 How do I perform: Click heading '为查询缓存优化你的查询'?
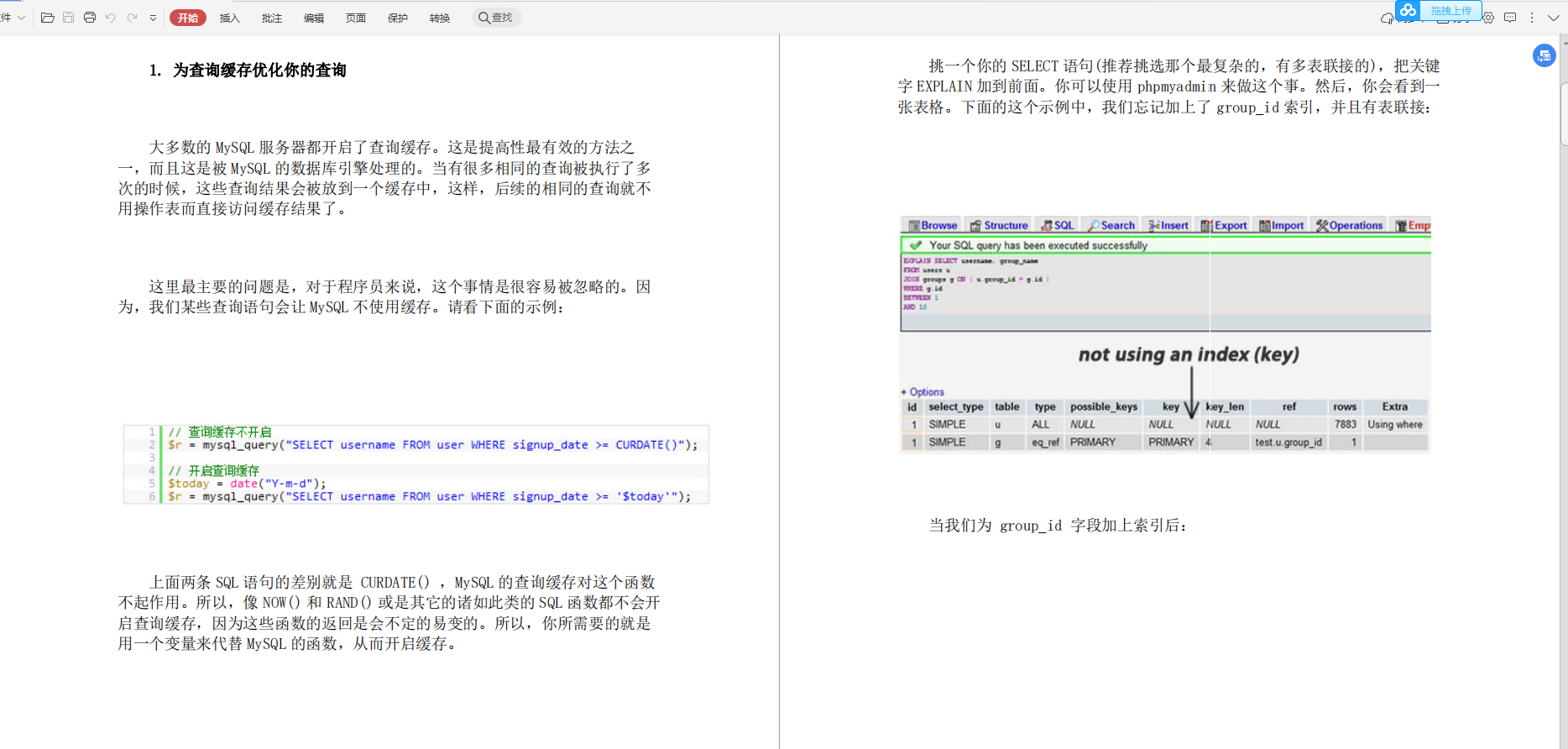click(259, 71)
